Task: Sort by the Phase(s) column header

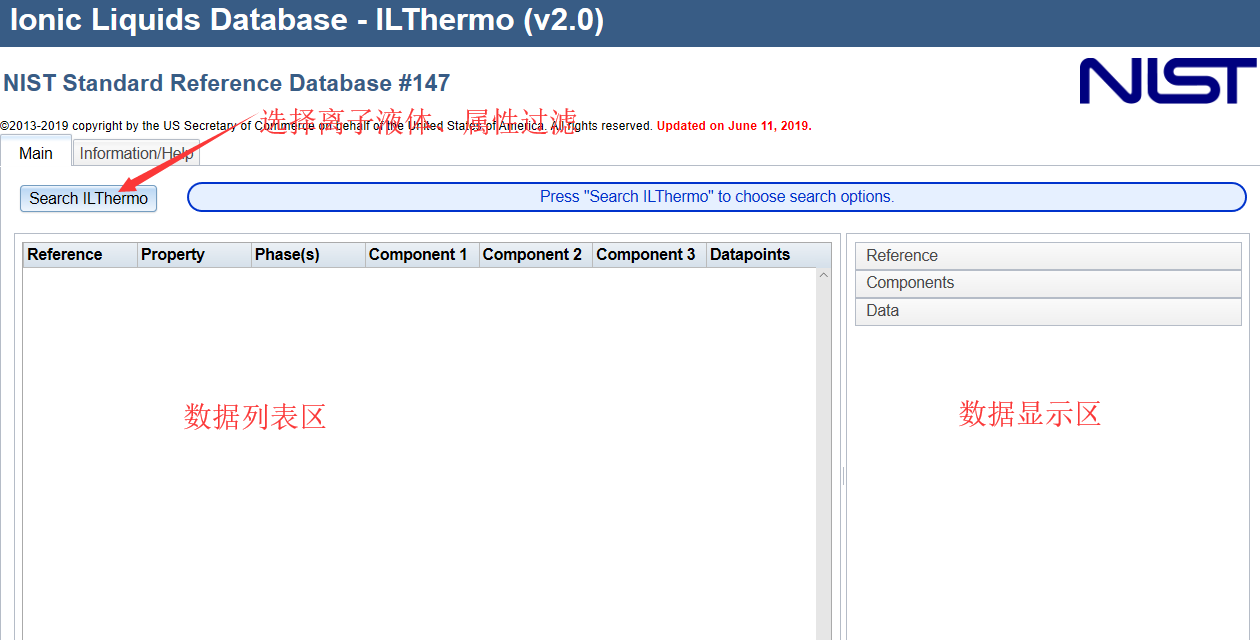Action: [308, 255]
